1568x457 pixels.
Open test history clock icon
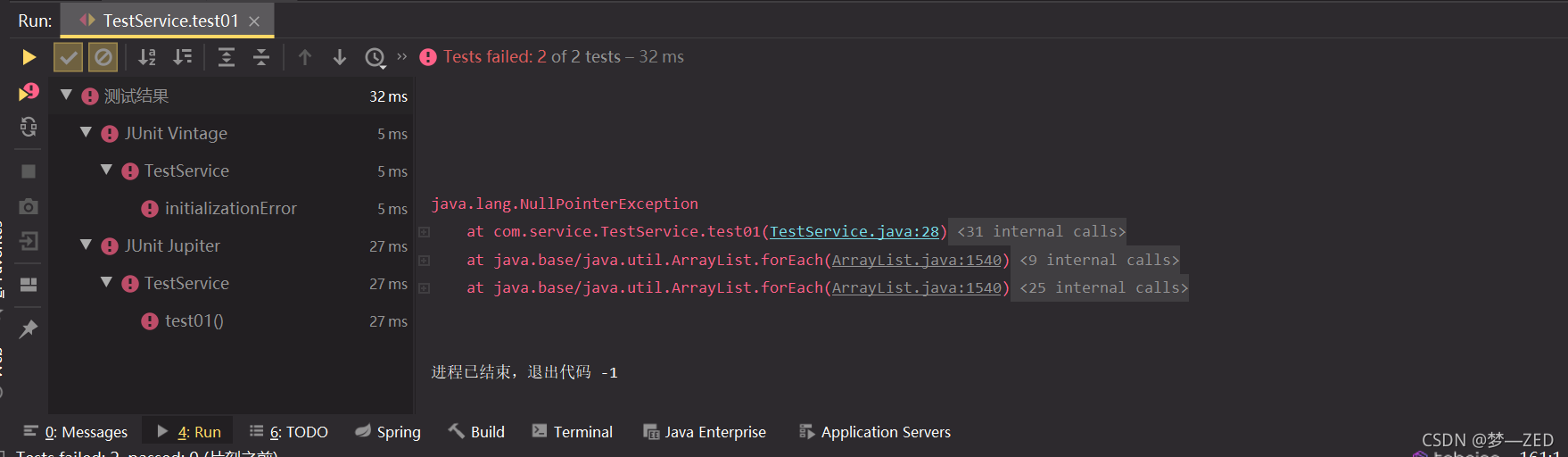375,58
